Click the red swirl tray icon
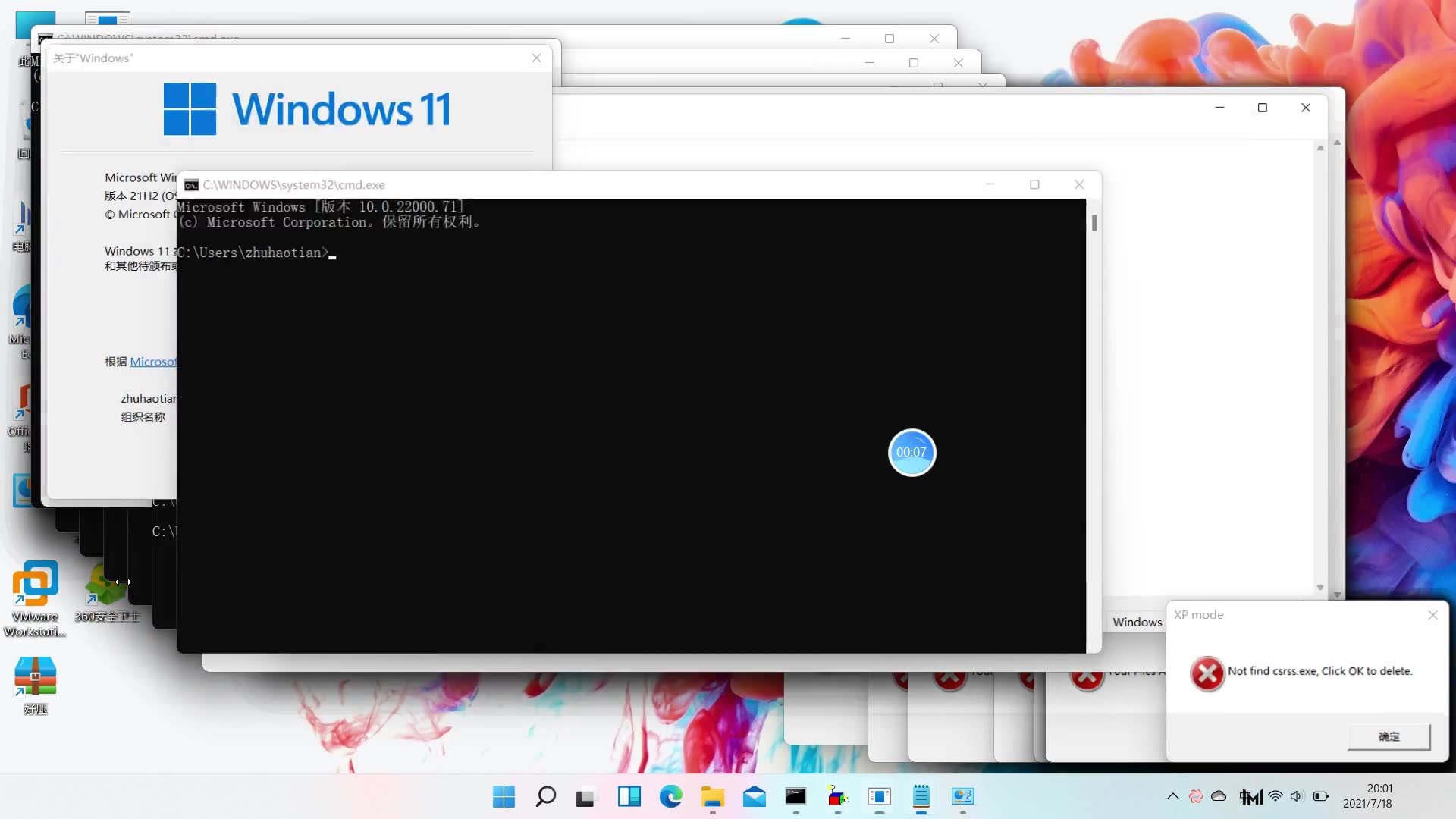Image resolution: width=1456 pixels, height=819 pixels. tap(1196, 796)
